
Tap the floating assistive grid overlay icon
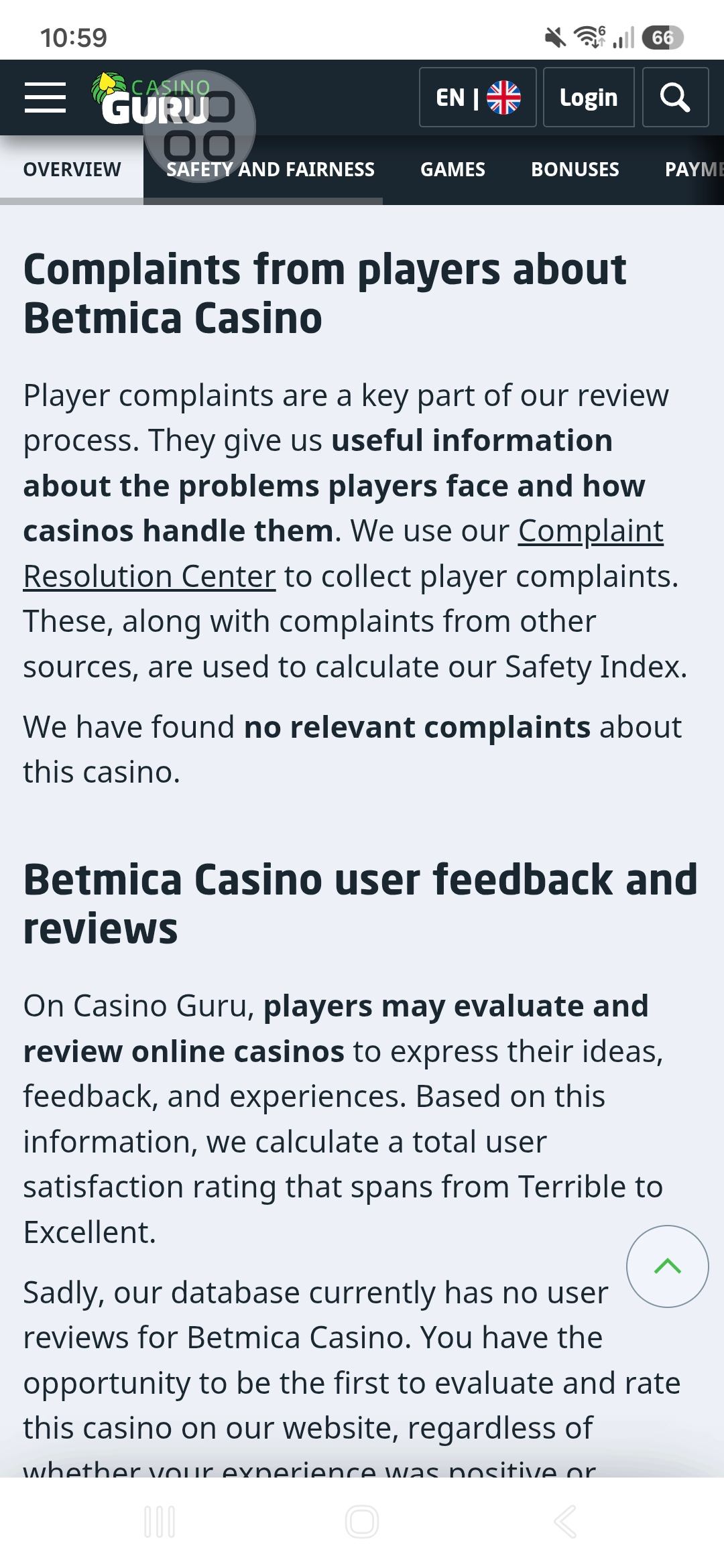pos(199,126)
